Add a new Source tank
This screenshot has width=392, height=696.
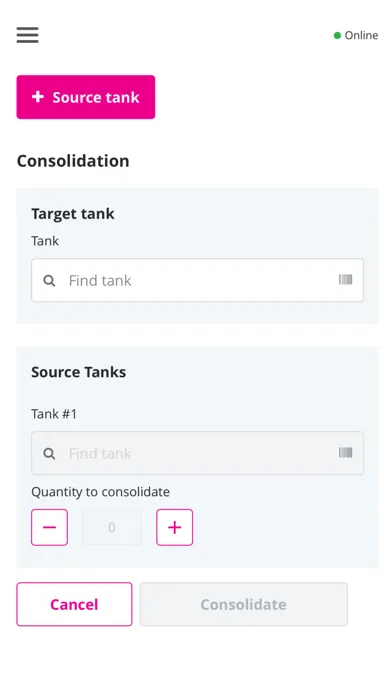point(86,97)
